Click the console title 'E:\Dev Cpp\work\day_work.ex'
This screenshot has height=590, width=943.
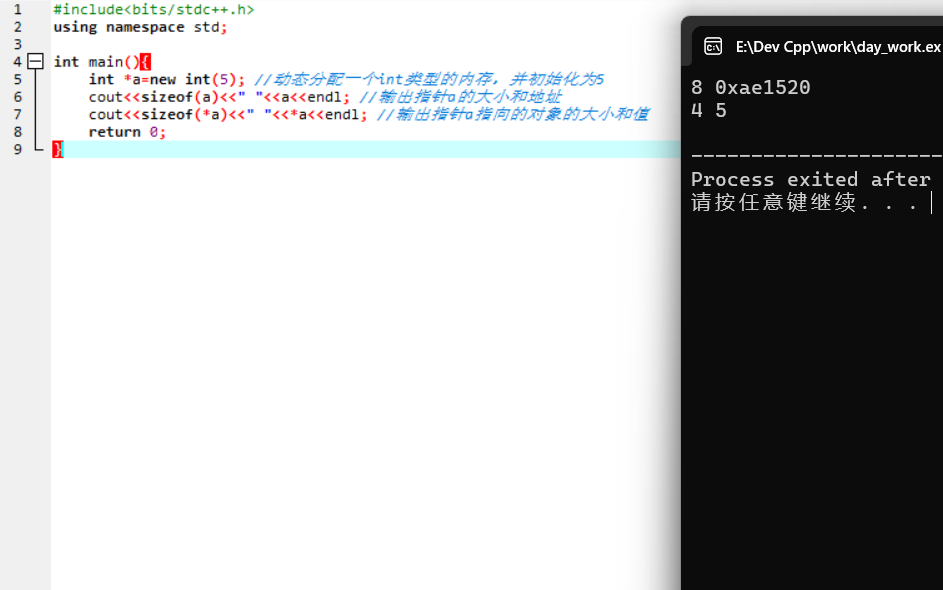click(x=838, y=47)
